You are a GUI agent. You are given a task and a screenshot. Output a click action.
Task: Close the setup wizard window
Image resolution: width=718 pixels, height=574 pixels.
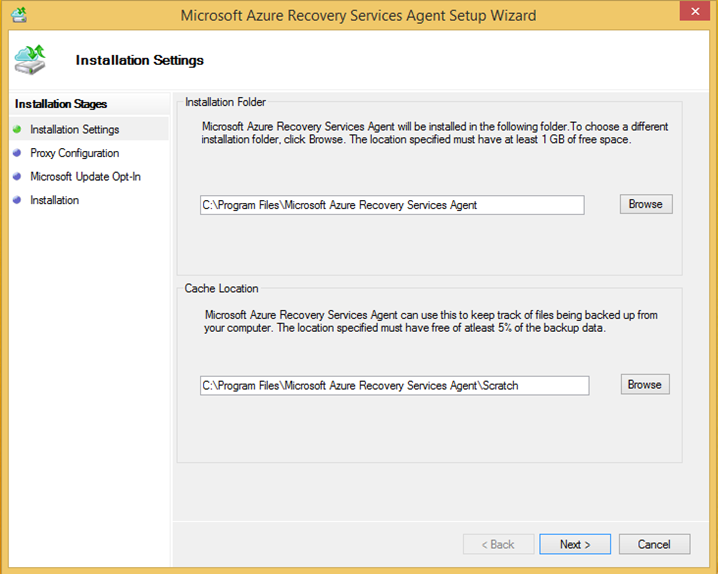pos(695,11)
